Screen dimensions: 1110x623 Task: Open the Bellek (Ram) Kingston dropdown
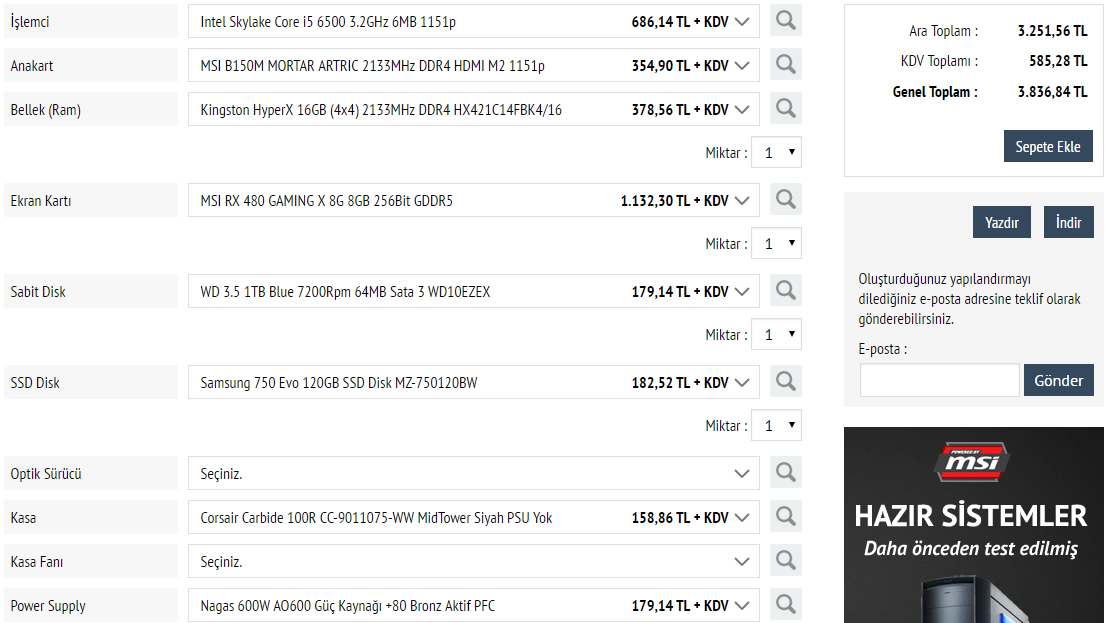click(474, 109)
